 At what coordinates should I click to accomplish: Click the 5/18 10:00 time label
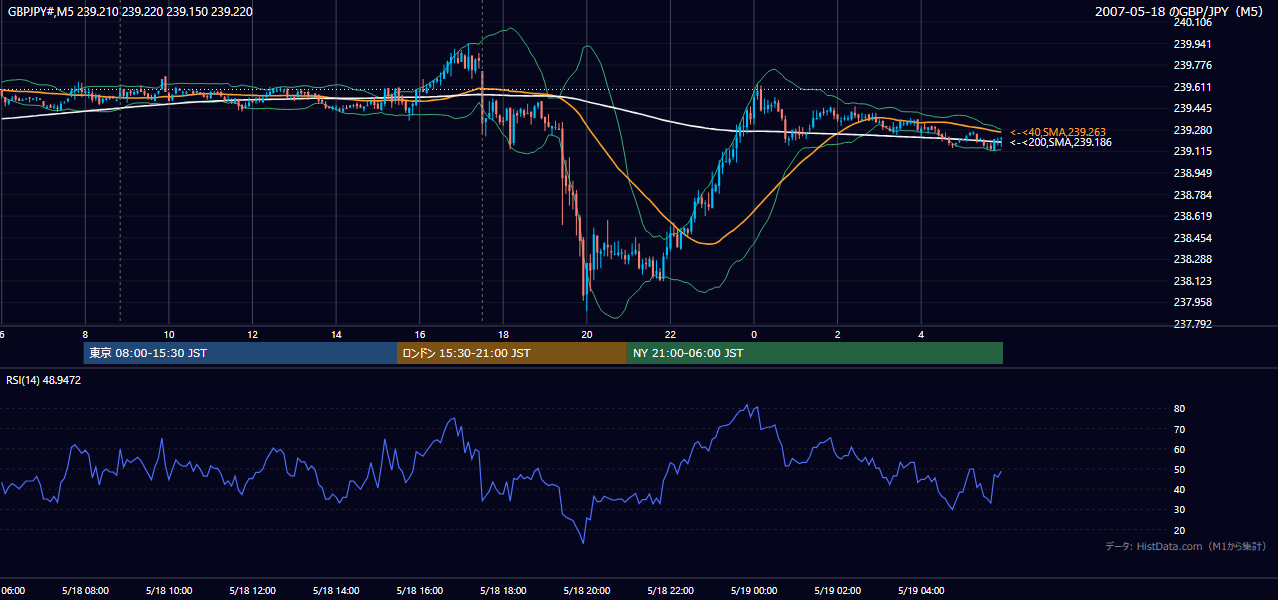pos(168,591)
